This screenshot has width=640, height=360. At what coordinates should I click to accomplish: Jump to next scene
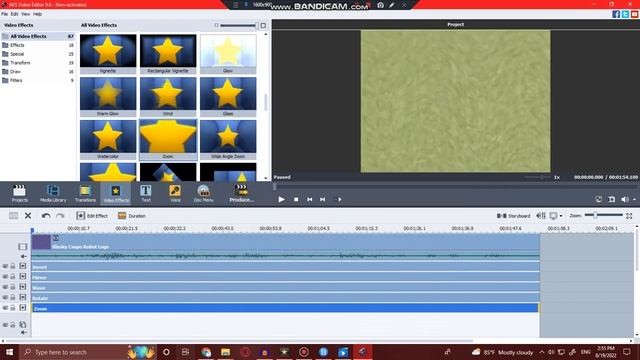pyautogui.click(x=338, y=199)
